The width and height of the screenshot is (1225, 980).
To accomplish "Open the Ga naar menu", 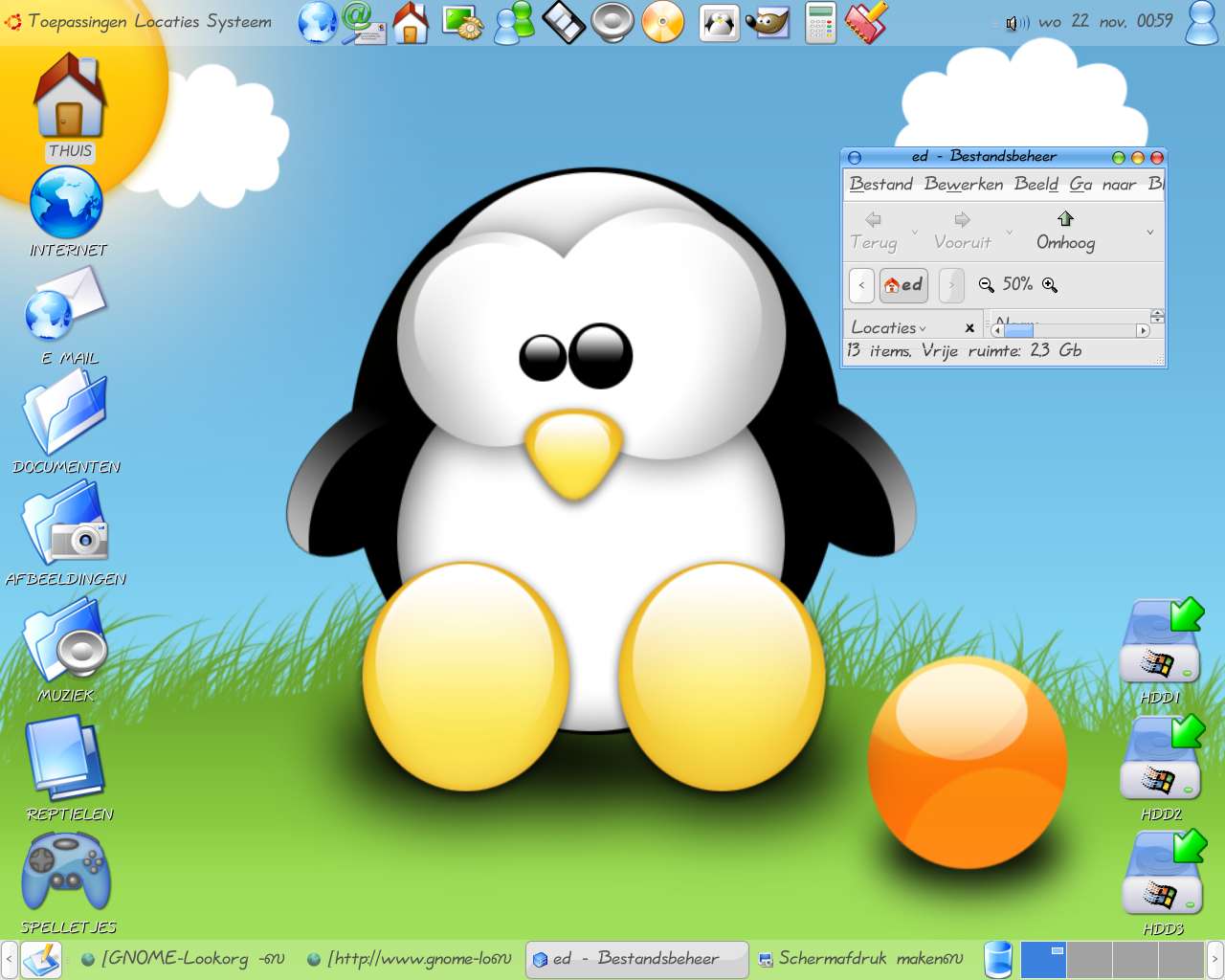I will pyautogui.click(x=1102, y=184).
